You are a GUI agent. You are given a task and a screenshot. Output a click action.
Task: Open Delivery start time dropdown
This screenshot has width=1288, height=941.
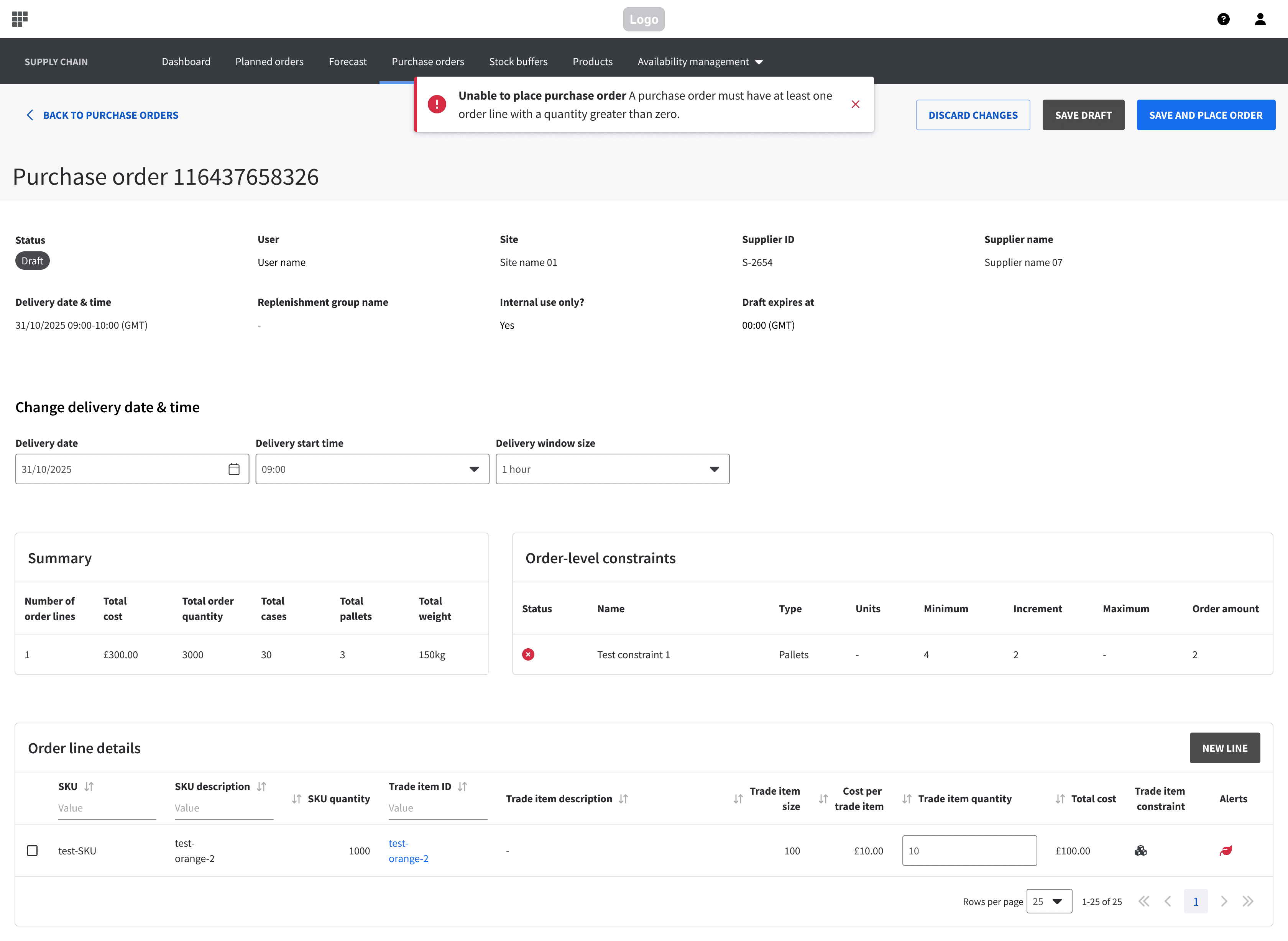click(372, 469)
